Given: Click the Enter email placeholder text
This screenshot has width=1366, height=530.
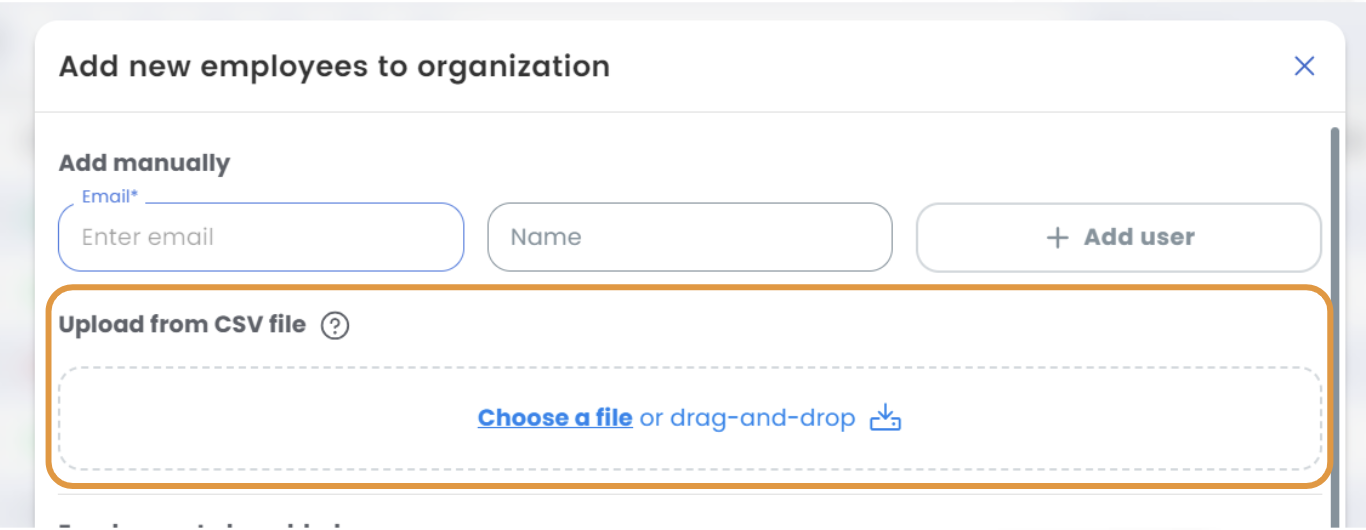Looking at the screenshot, I should [x=148, y=238].
